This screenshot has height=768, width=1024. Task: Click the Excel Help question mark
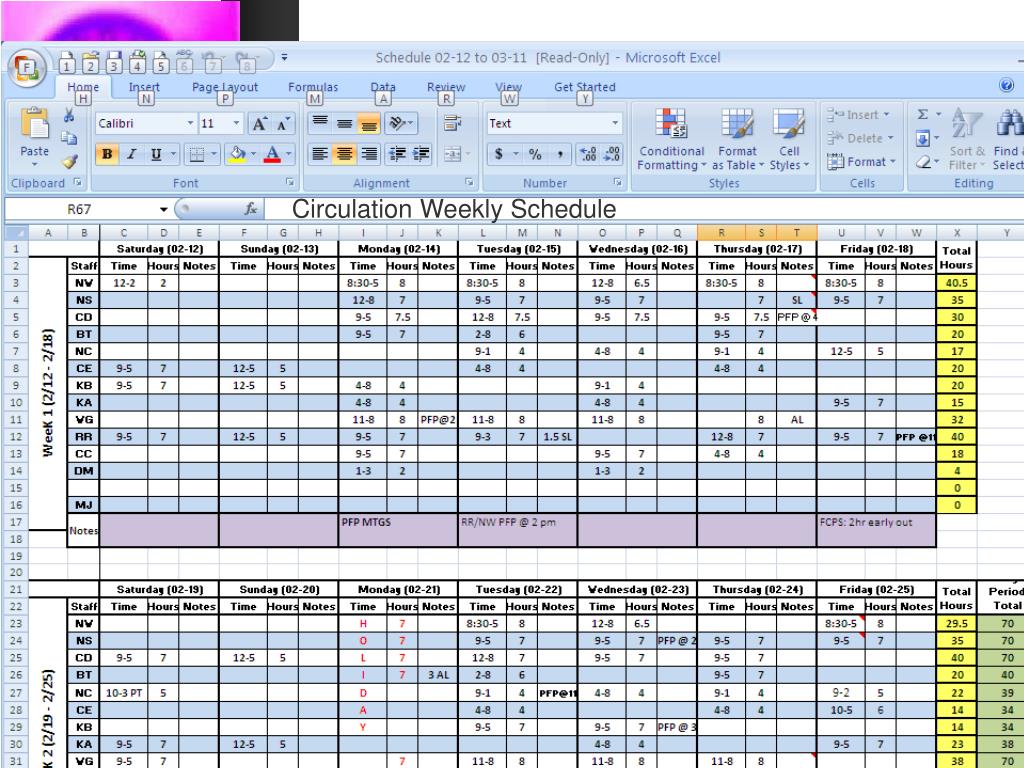click(1008, 87)
